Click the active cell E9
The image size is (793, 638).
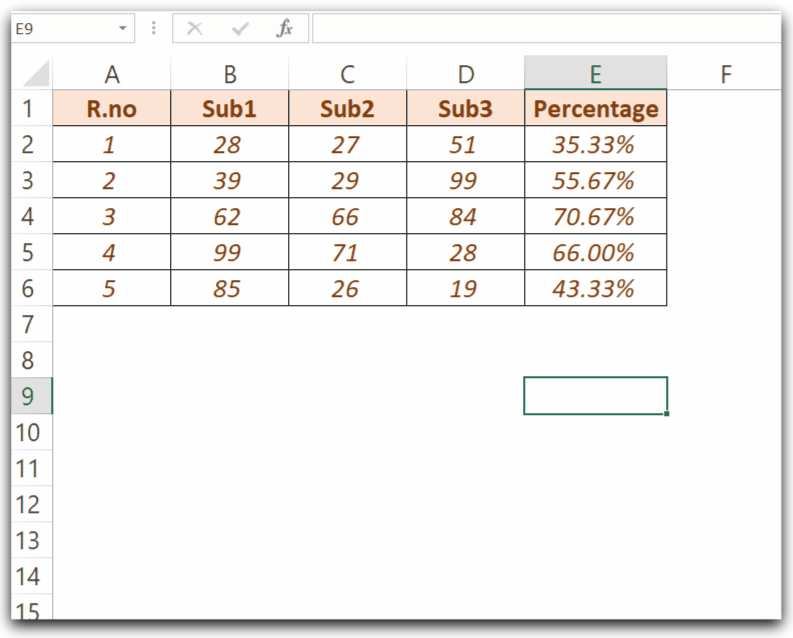coord(596,396)
